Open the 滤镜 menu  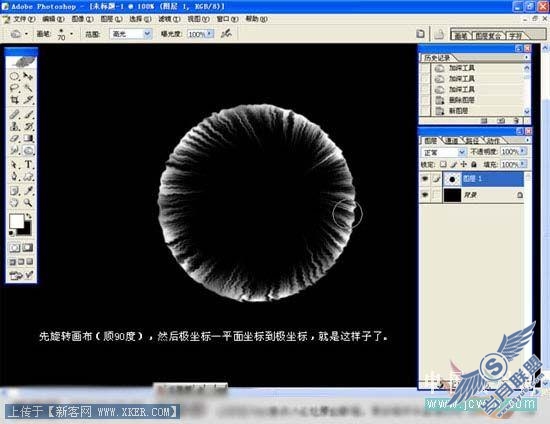[x=169, y=19]
